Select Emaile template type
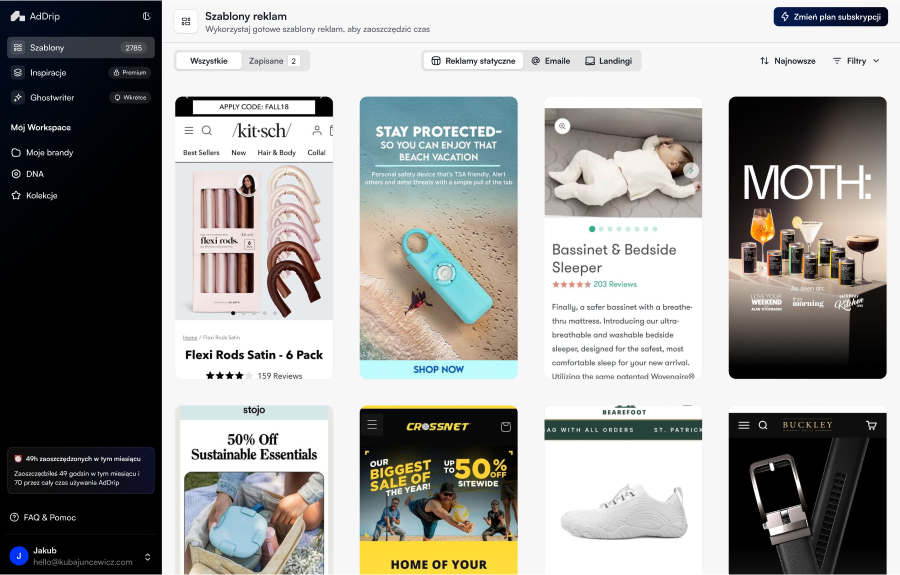This screenshot has height=575, width=900. 550,61
